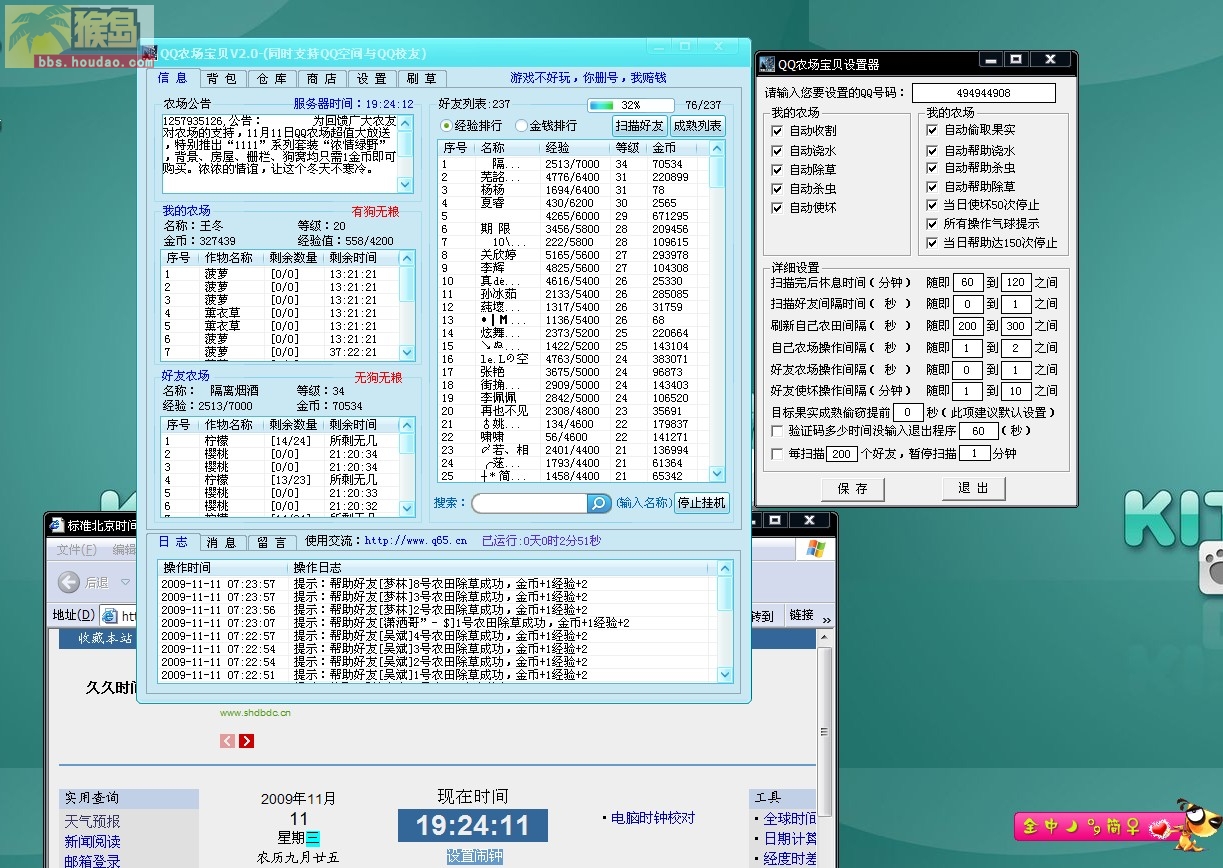This screenshot has height=868, width=1223.
Task: Uncheck the 自动收割 checkbox
Action: pos(777,131)
